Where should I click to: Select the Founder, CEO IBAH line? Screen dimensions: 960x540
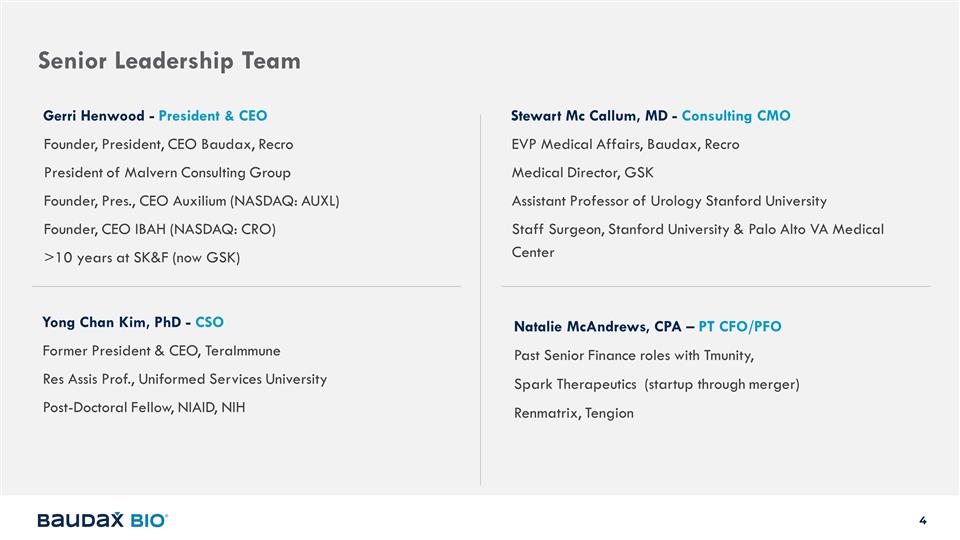tap(160, 229)
